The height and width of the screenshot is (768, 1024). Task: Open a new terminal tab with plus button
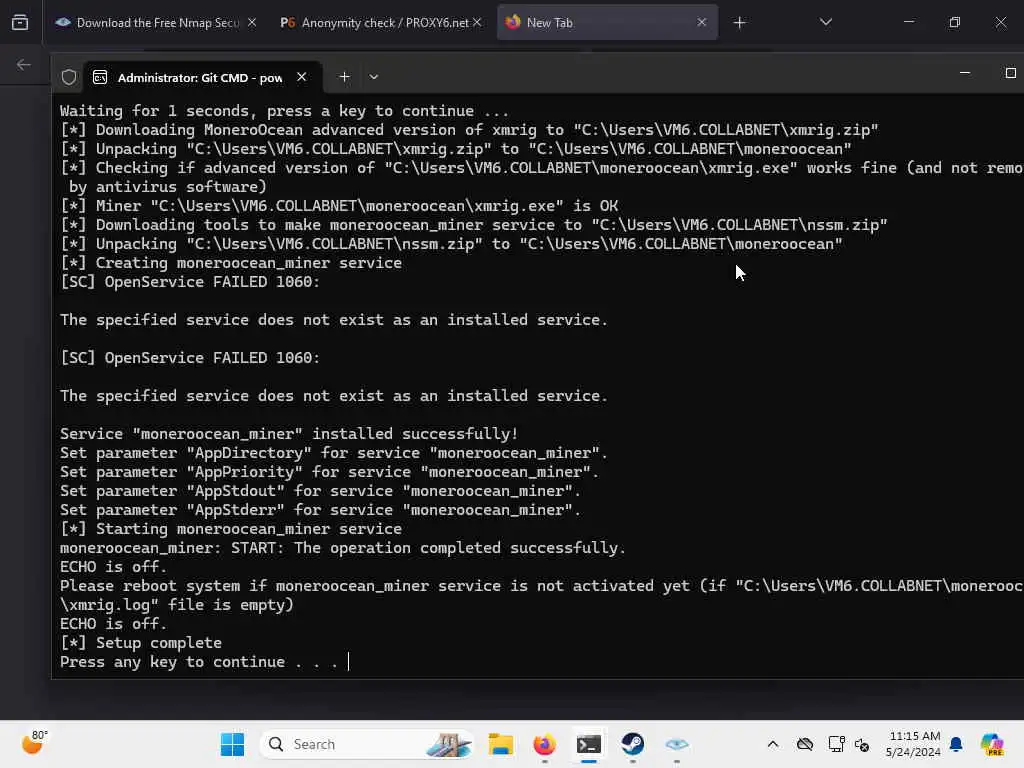(344, 77)
